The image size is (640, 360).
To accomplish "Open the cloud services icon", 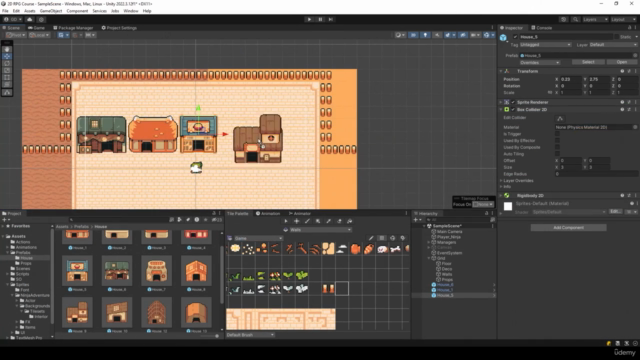I will [29, 19].
